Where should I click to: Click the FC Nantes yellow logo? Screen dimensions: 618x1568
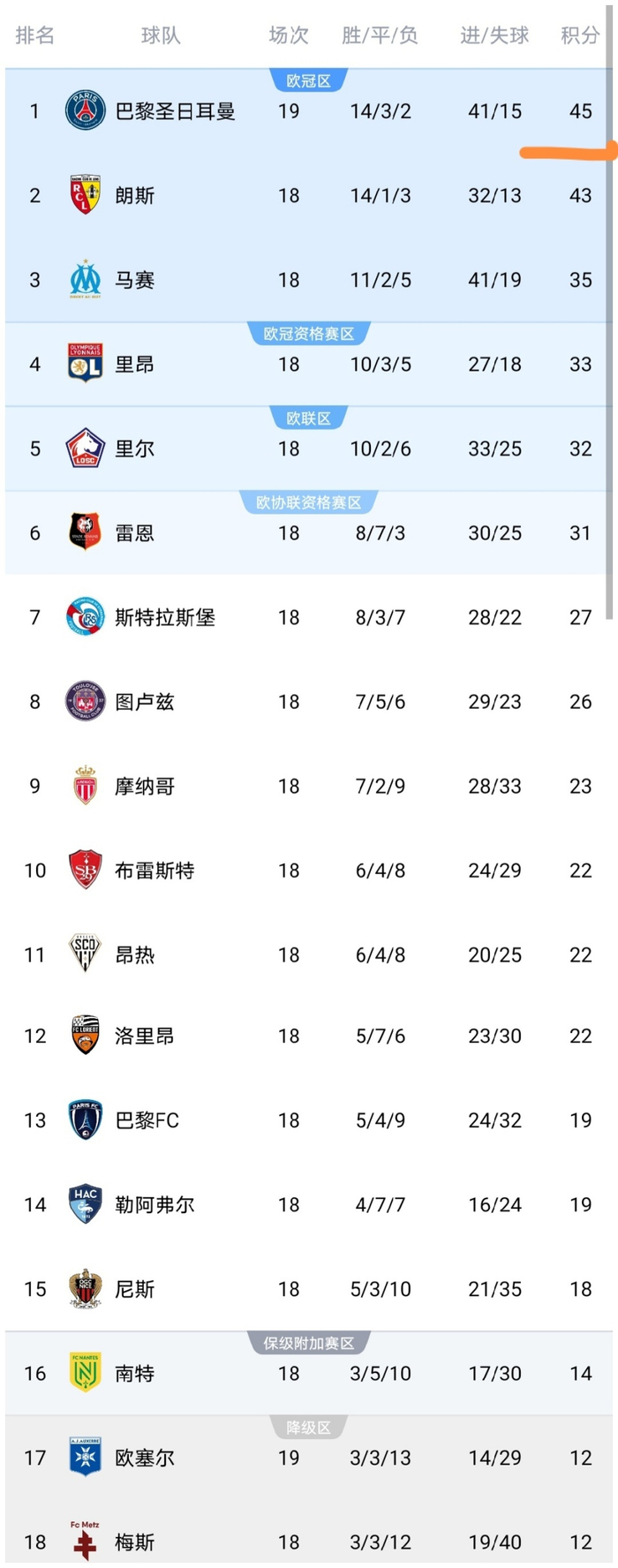(x=86, y=1373)
